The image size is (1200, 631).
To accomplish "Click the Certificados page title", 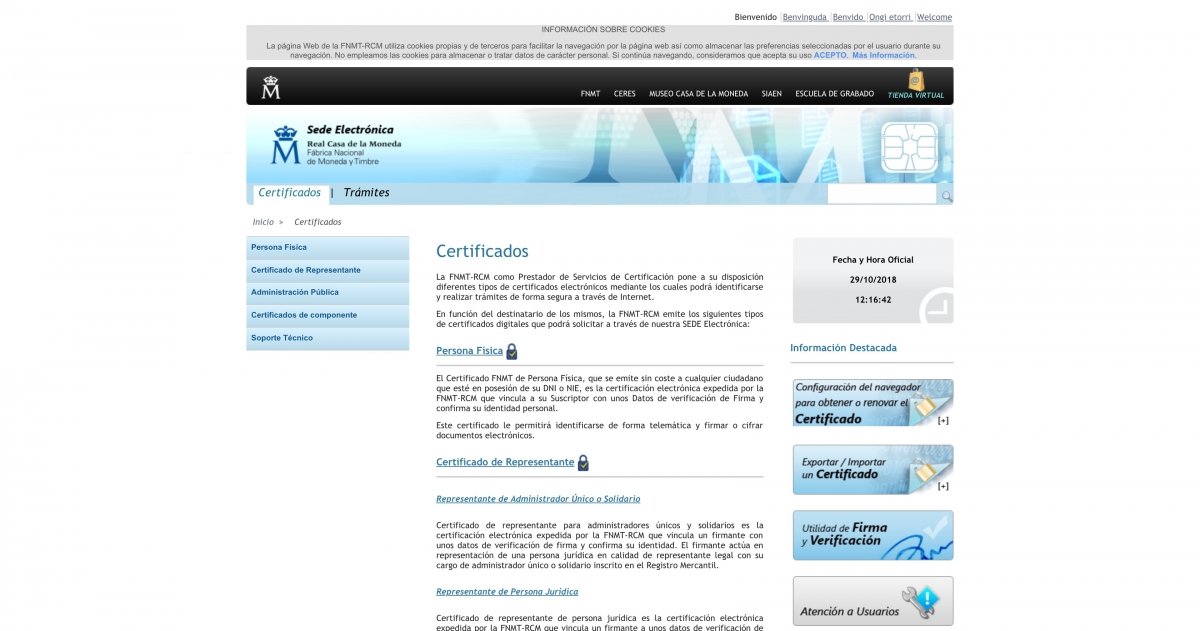I will (x=482, y=251).
